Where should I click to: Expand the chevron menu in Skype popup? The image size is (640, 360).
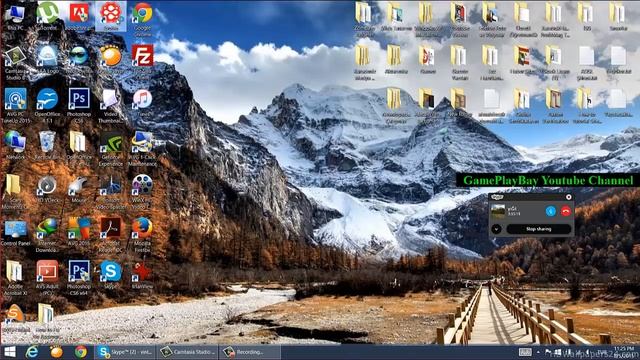[496, 229]
